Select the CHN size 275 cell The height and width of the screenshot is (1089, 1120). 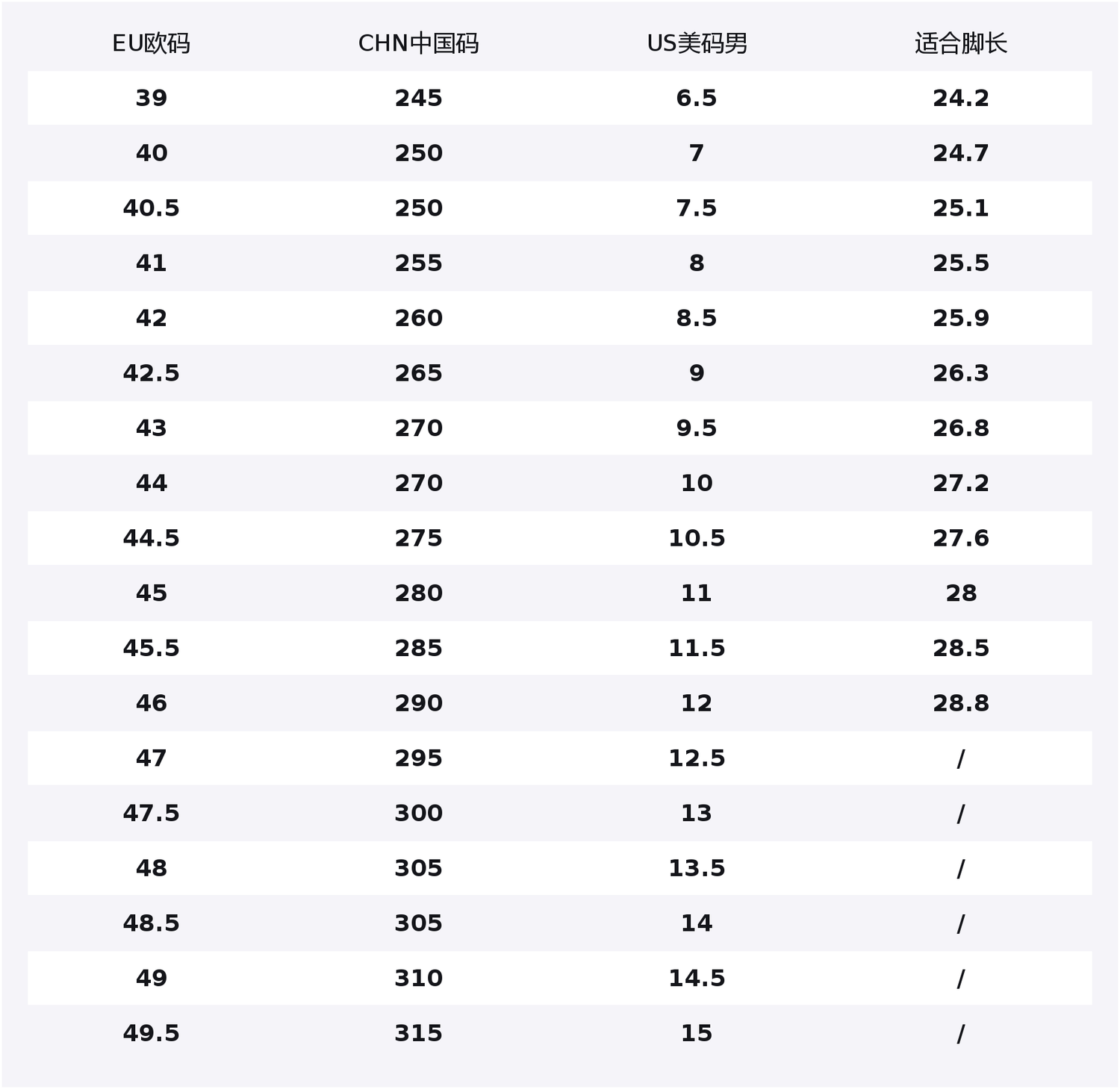pyautogui.click(x=418, y=538)
